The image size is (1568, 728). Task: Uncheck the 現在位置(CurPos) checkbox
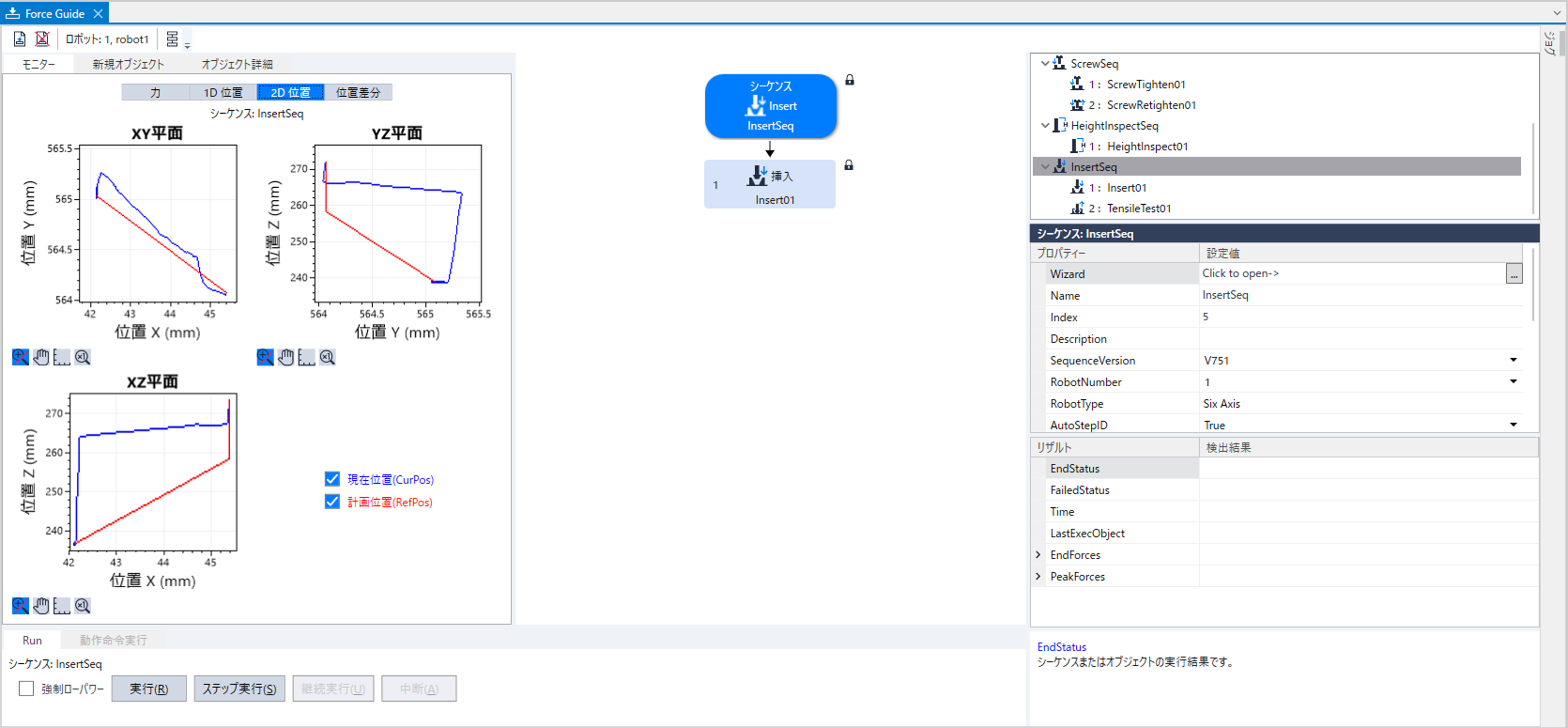(332, 479)
